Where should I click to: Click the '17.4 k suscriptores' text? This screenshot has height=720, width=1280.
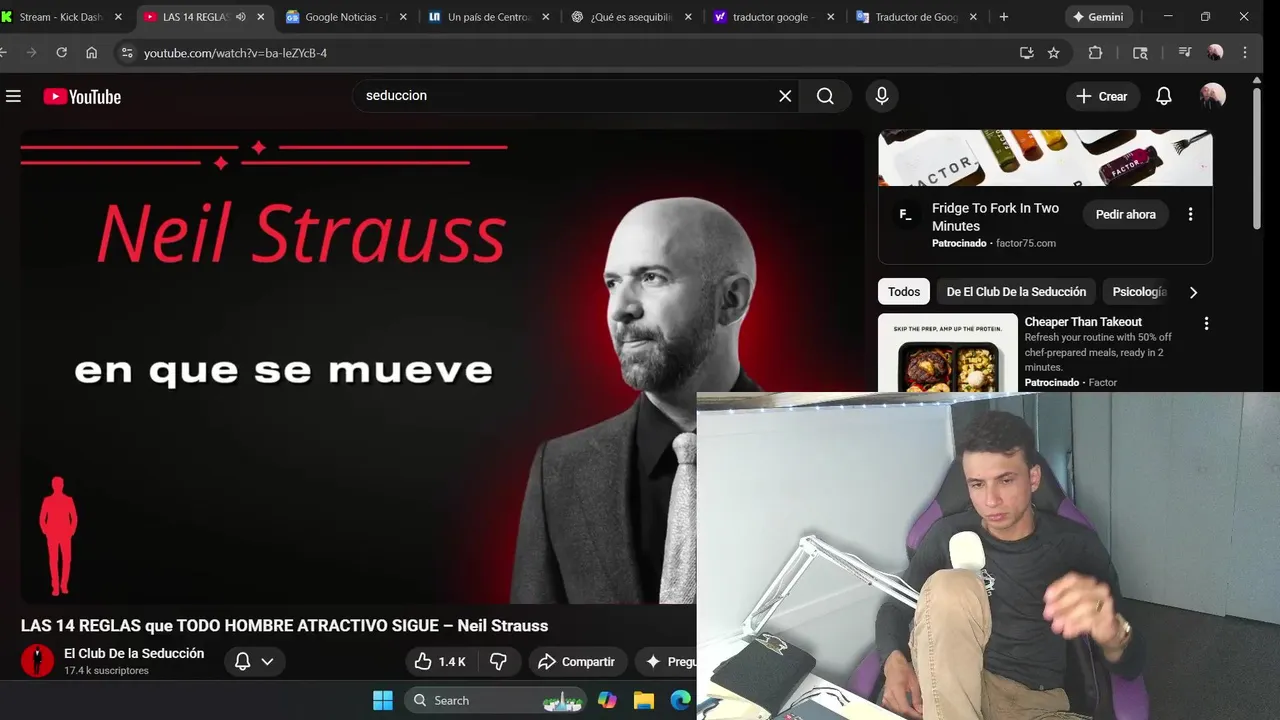106,671
